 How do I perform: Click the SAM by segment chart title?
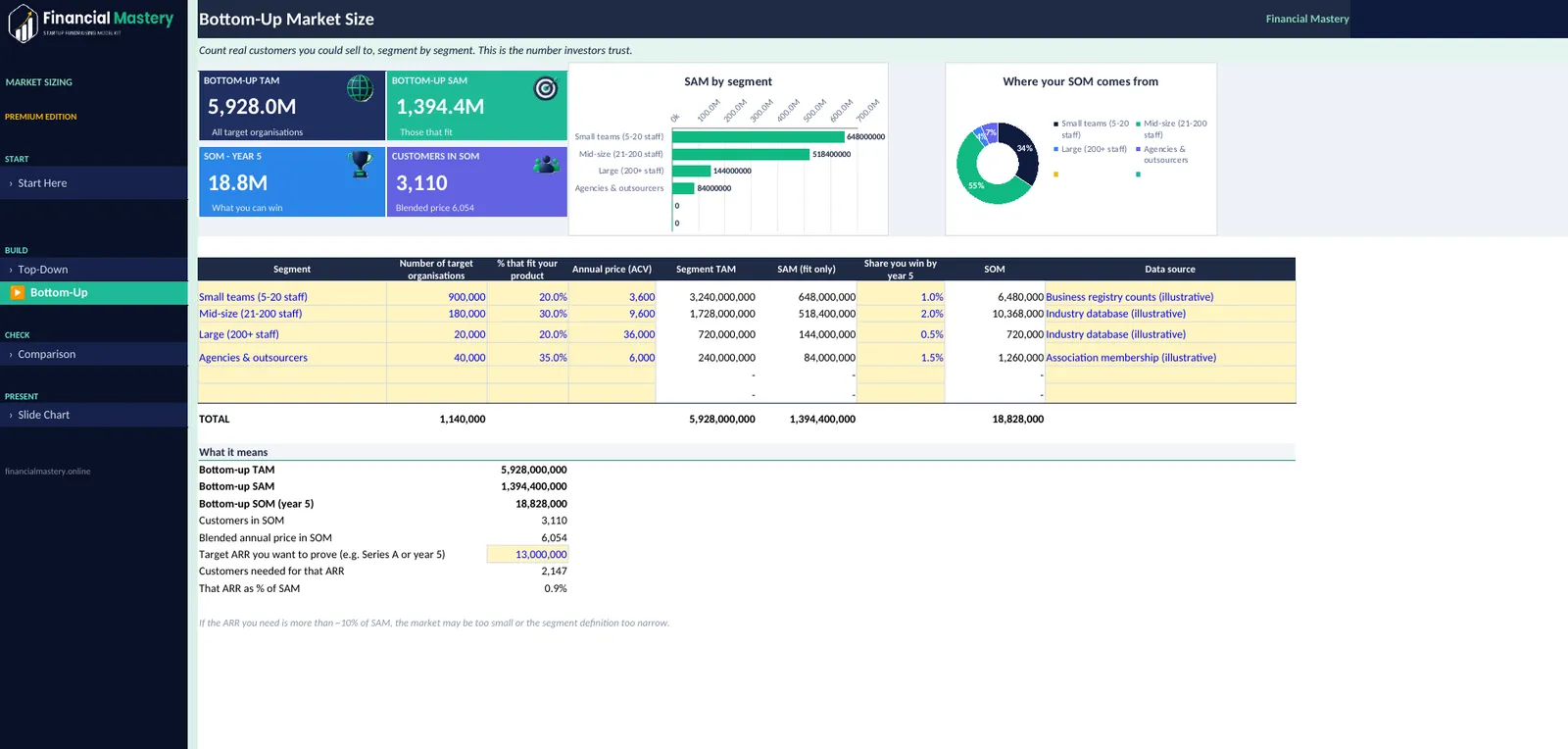coord(728,81)
